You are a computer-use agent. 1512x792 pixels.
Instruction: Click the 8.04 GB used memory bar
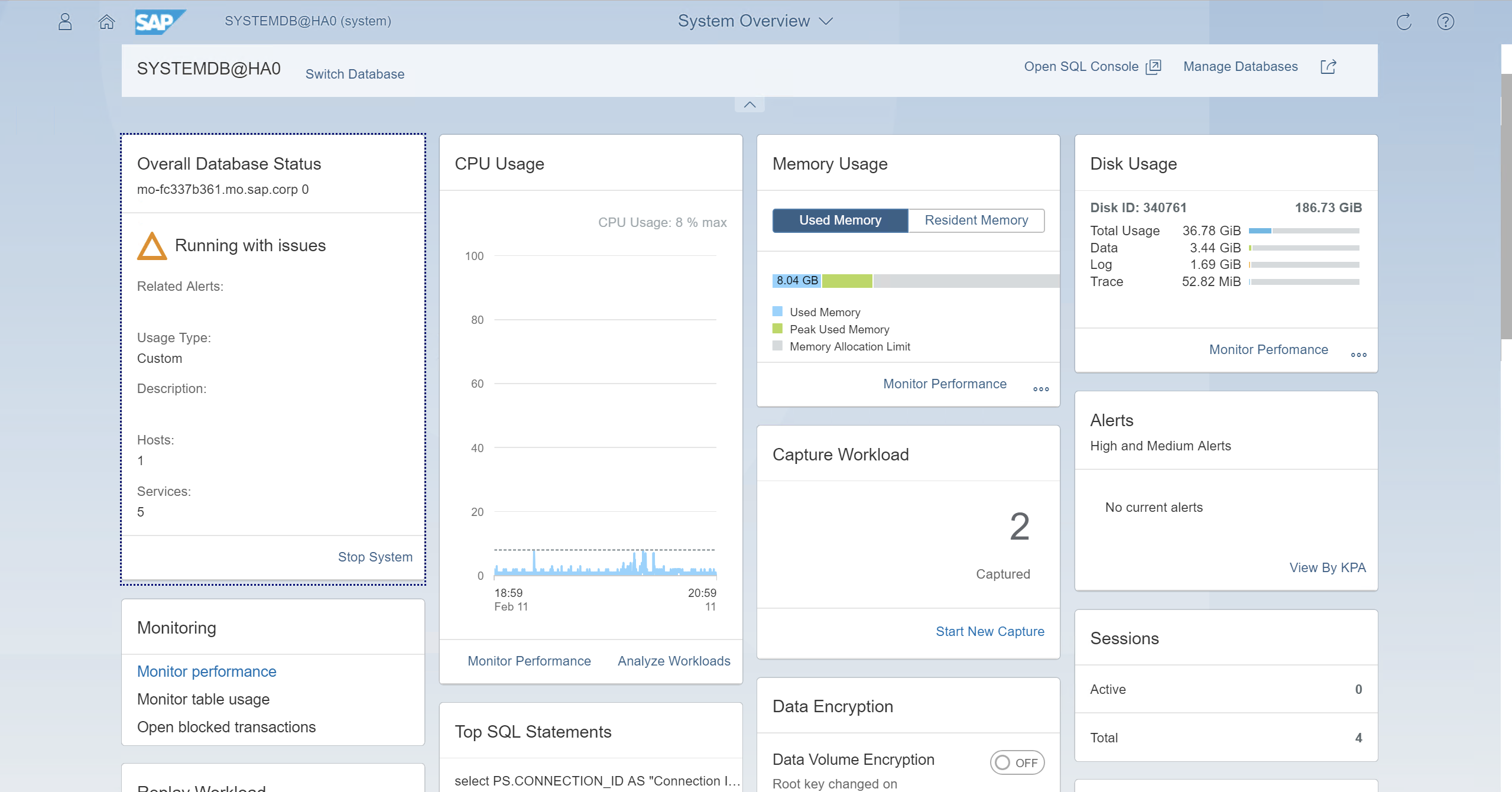tap(797, 281)
